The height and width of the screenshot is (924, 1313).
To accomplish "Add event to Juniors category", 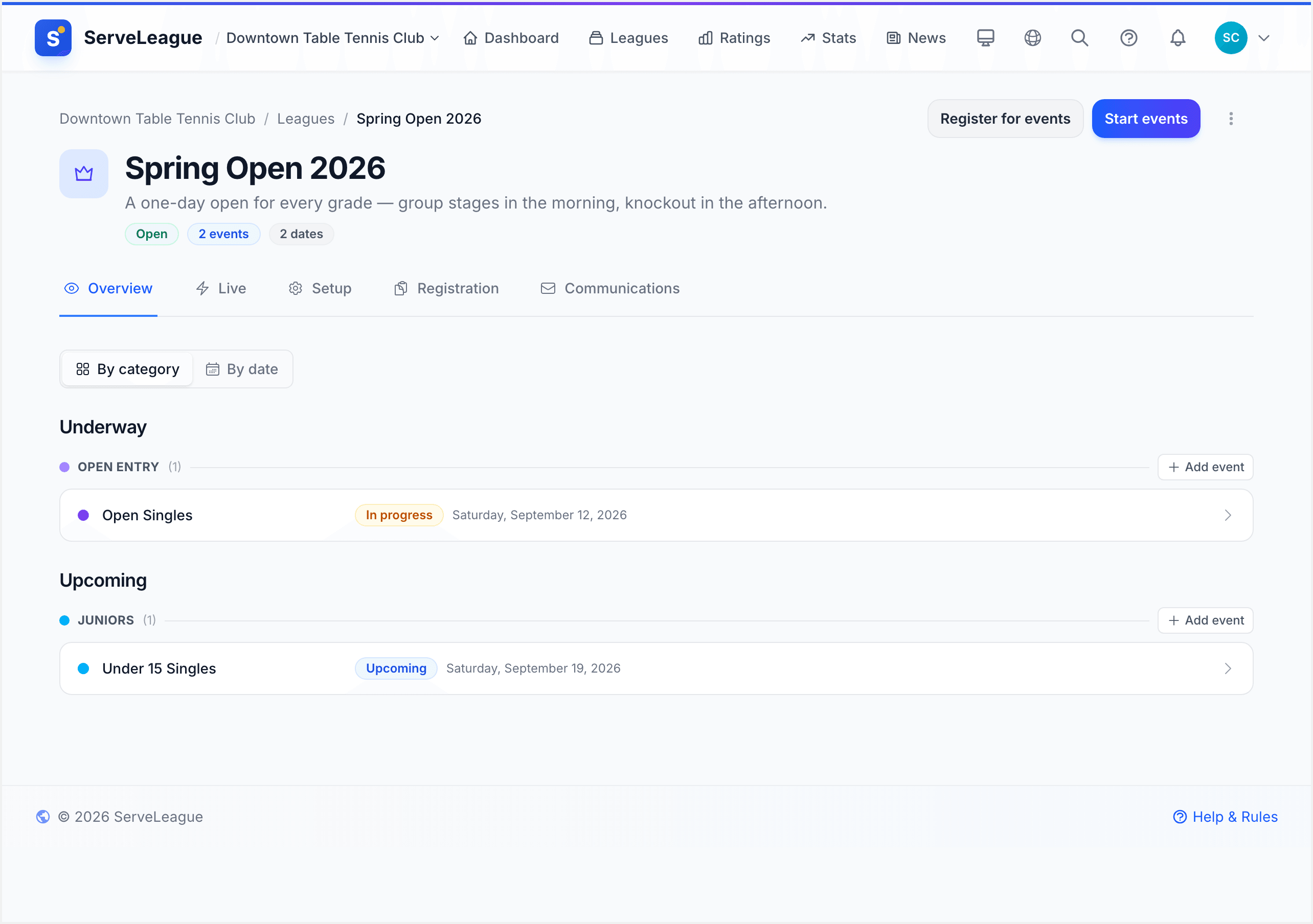I will (1205, 620).
